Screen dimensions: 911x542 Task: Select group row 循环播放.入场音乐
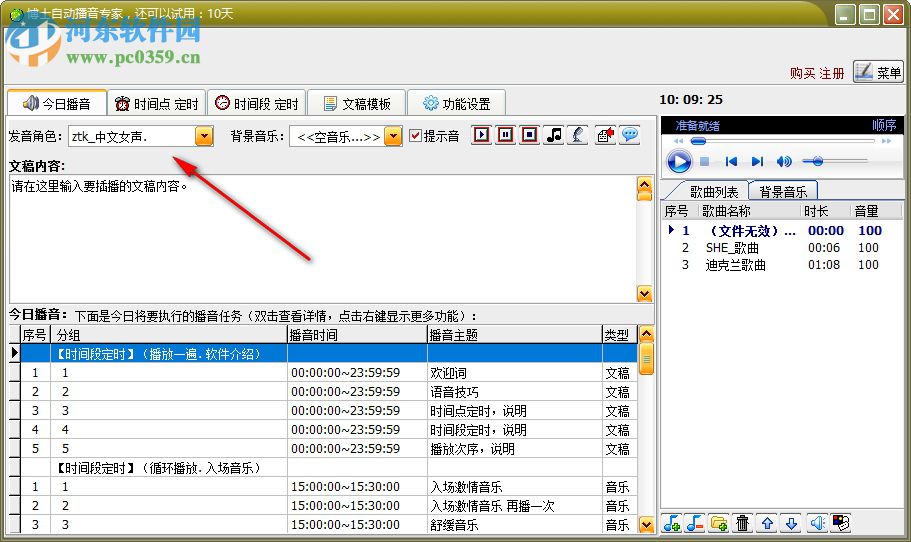coord(329,468)
